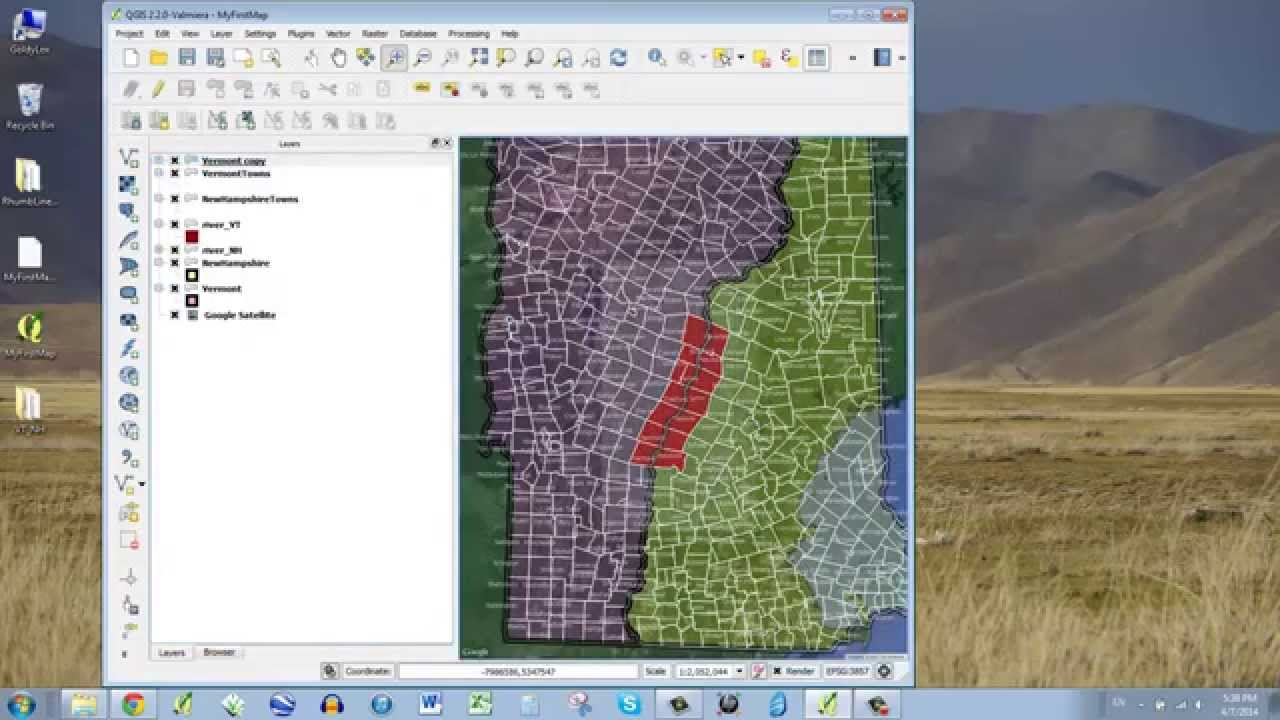The width and height of the screenshot is (1280, 720).
Task: Click the EPSG:3857 CRS button
Action: pos(846,671)
